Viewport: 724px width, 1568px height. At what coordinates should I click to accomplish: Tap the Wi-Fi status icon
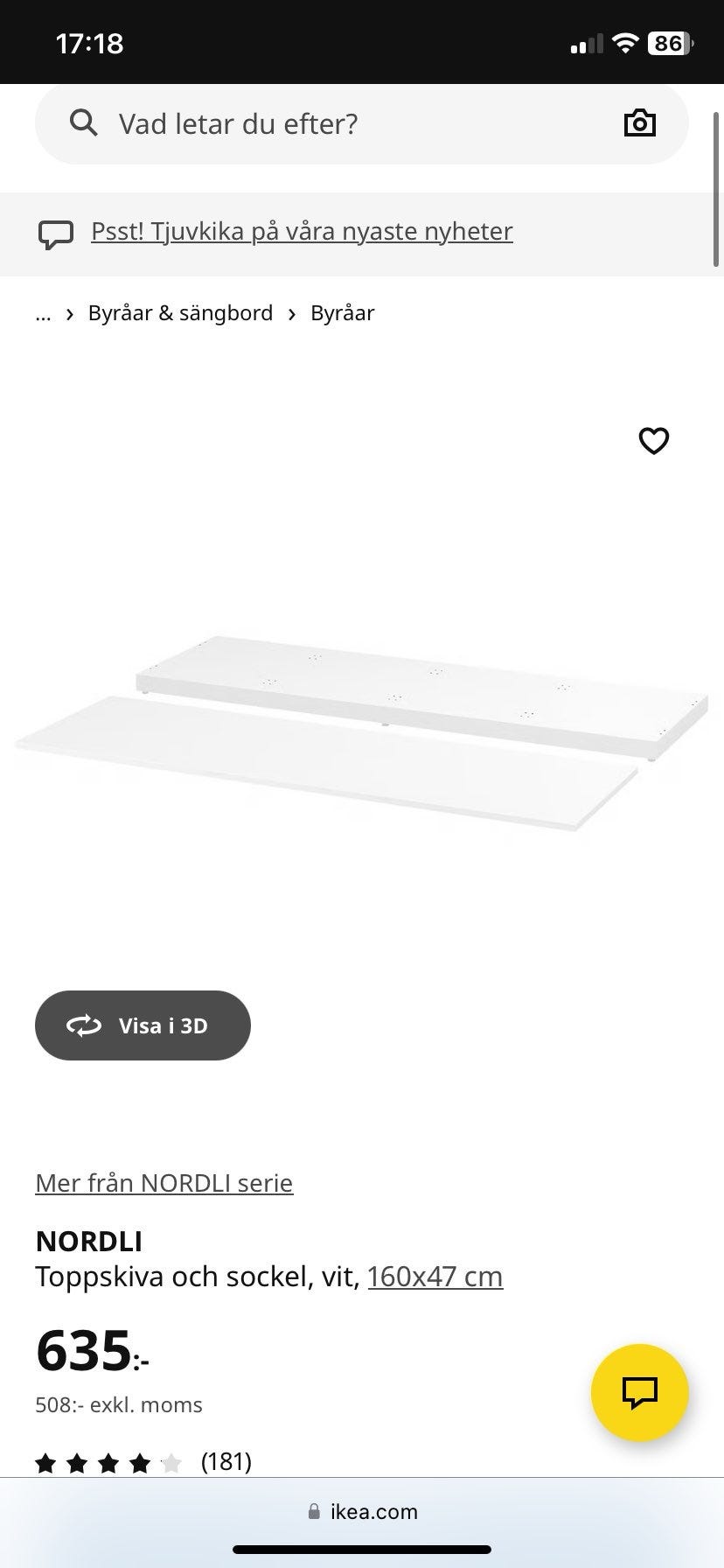(625, 43)
